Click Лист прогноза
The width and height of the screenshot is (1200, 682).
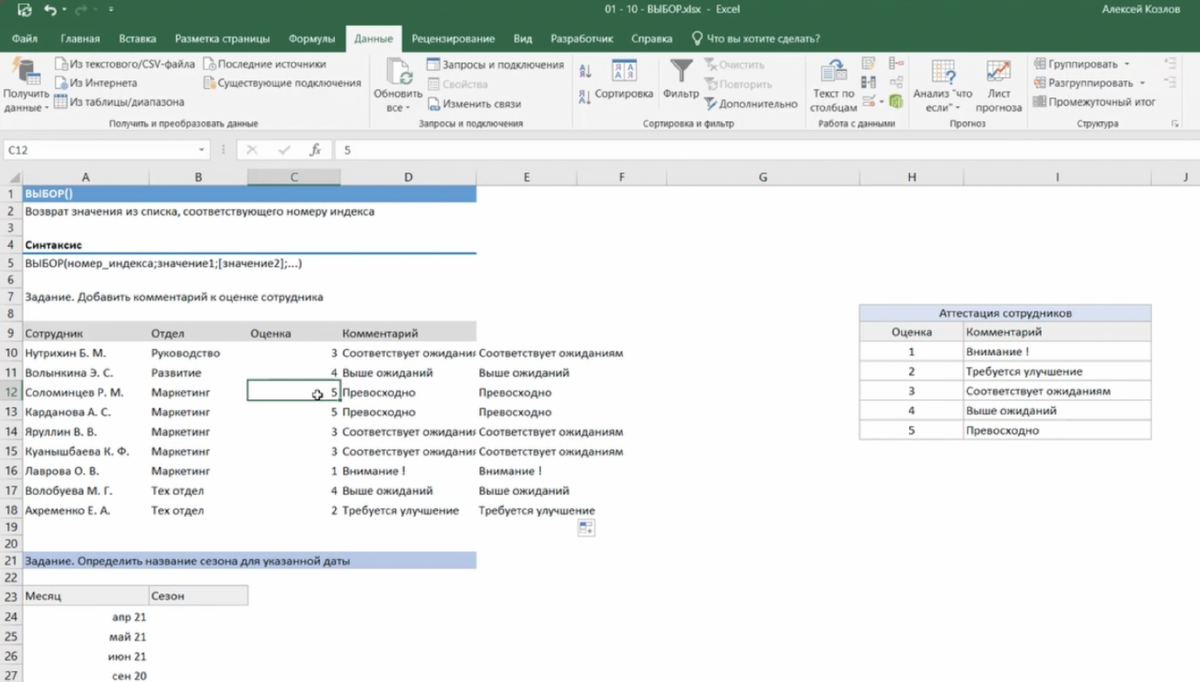click(998, 85)
